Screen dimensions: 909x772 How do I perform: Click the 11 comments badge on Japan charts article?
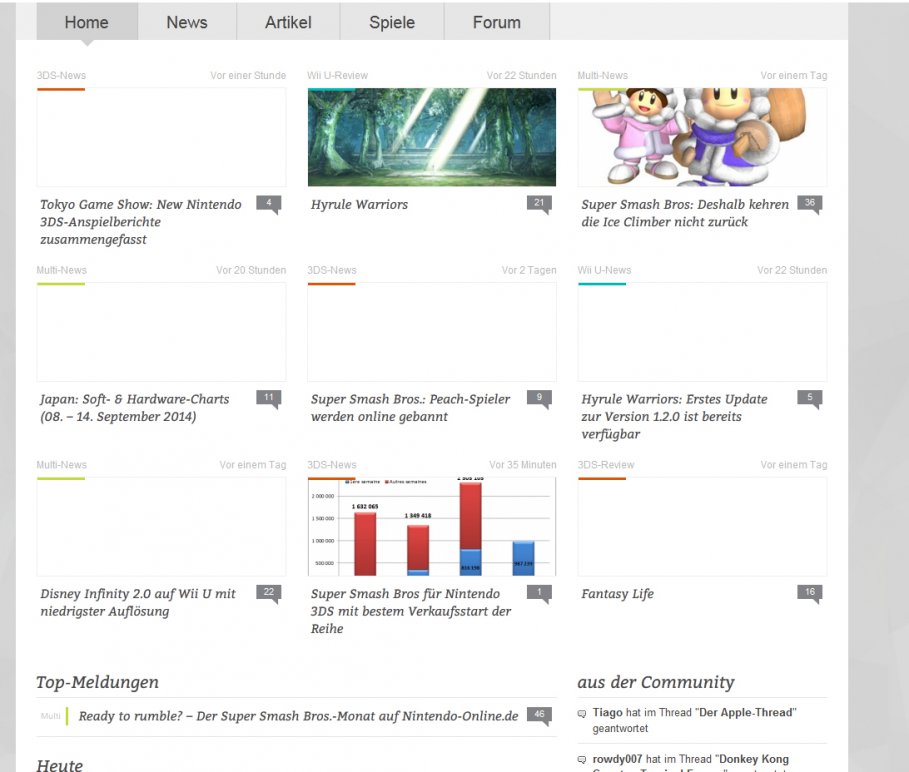click(x=268, y=398)
